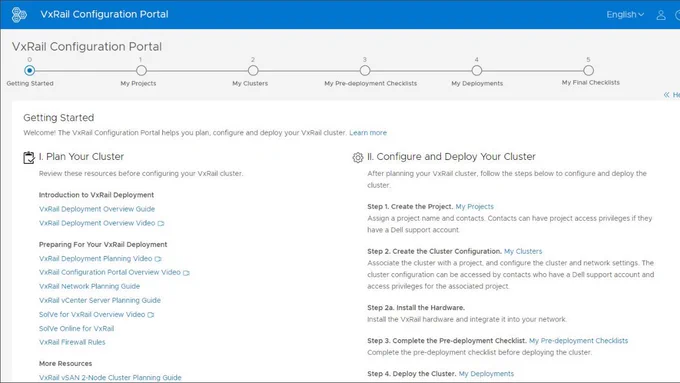
Task: Select the My Clusters step circle
Action: tap(253, 70)
